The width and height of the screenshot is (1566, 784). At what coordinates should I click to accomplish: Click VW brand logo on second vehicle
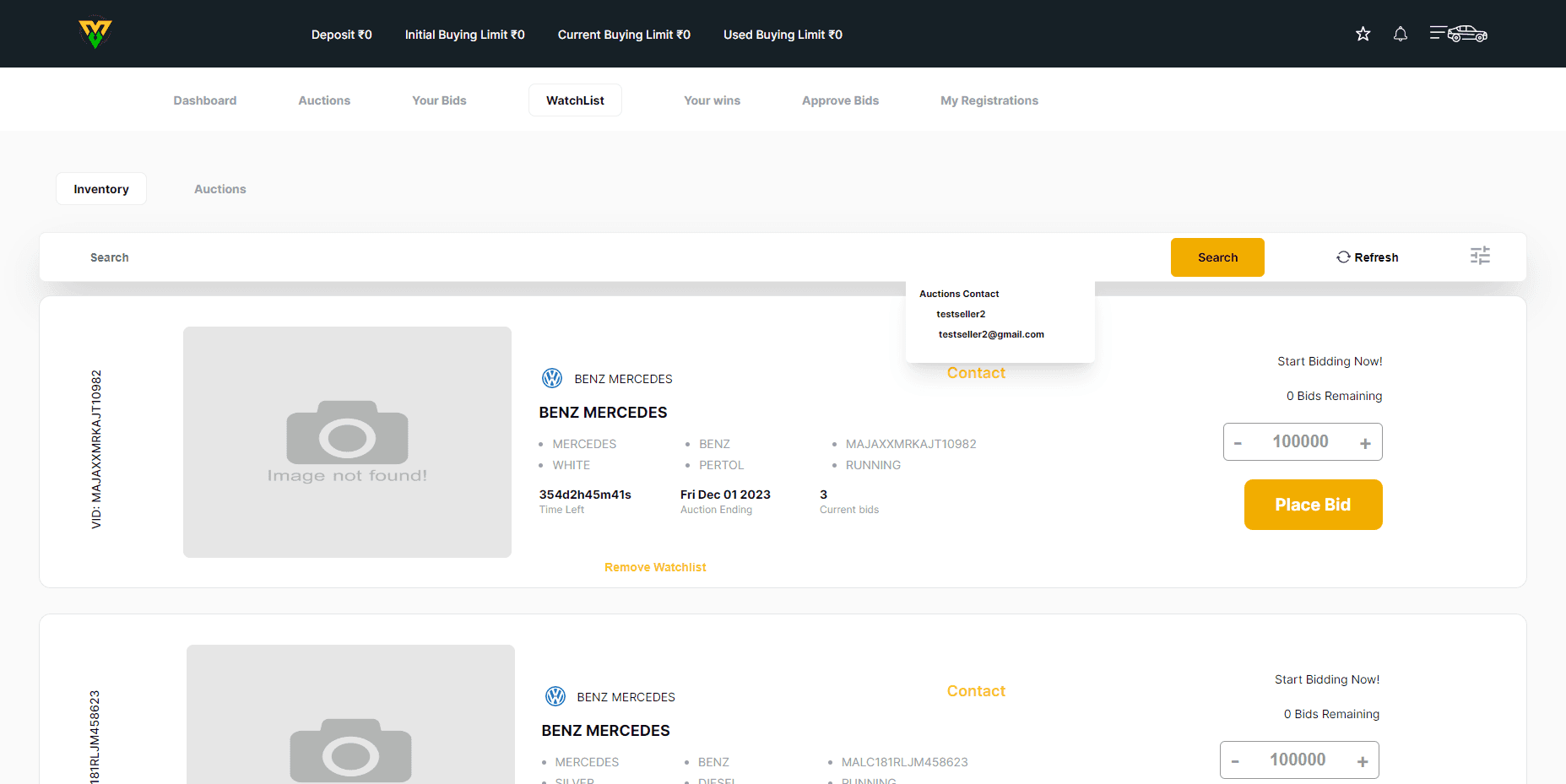(x=555, y=696)
